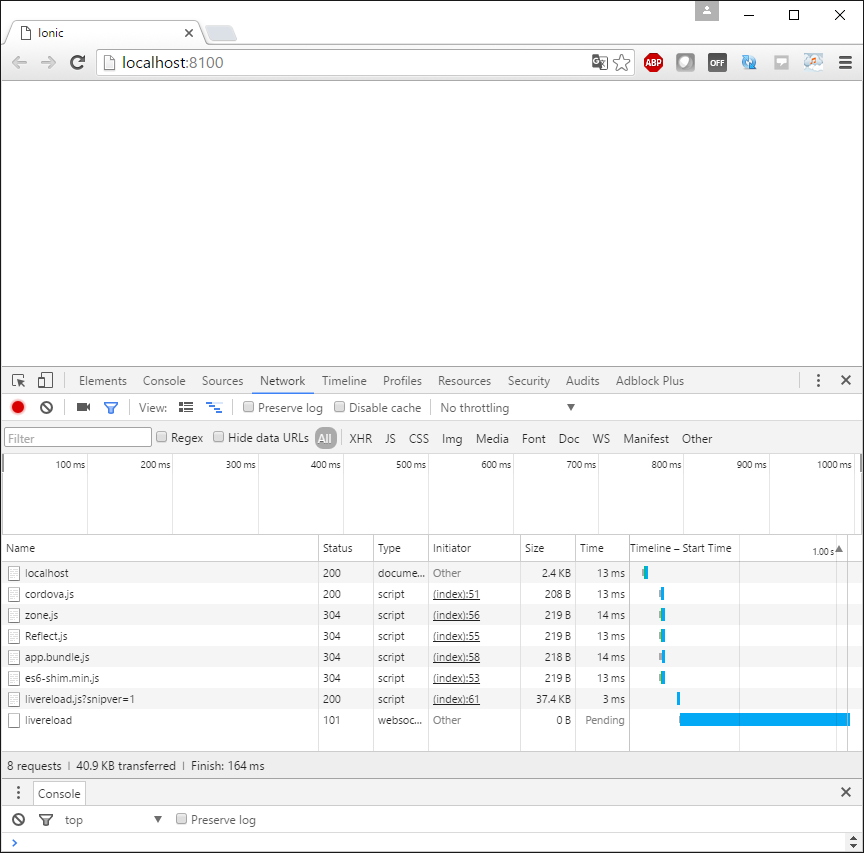Click the grey shield extension icon

(x=685, y=62)
